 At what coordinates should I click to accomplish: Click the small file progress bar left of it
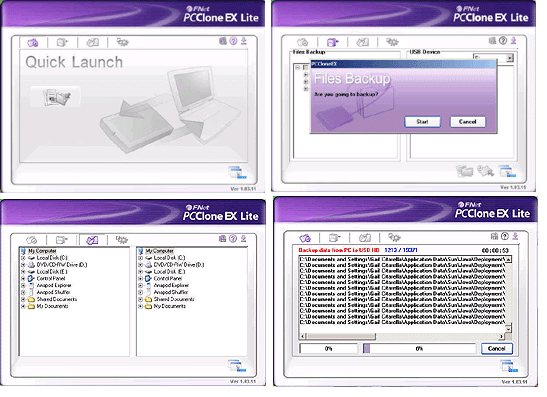coord(328,349)
